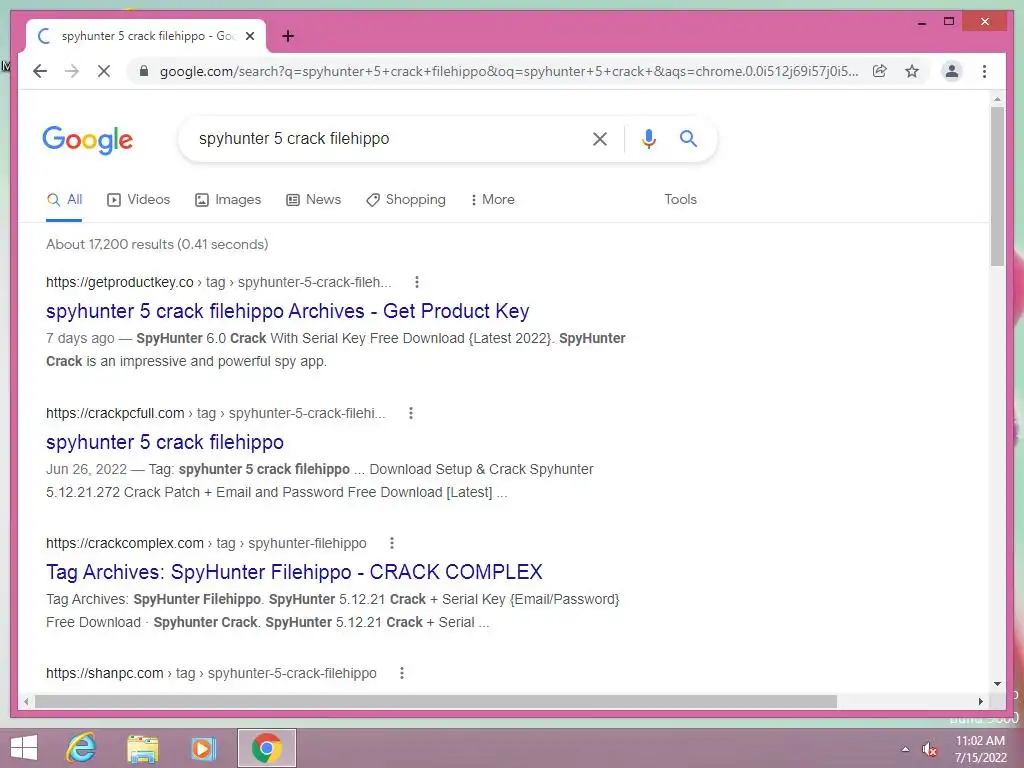The image size is (1024, 768).
Task: Click the Google search text field
Action: coord(389,138)
